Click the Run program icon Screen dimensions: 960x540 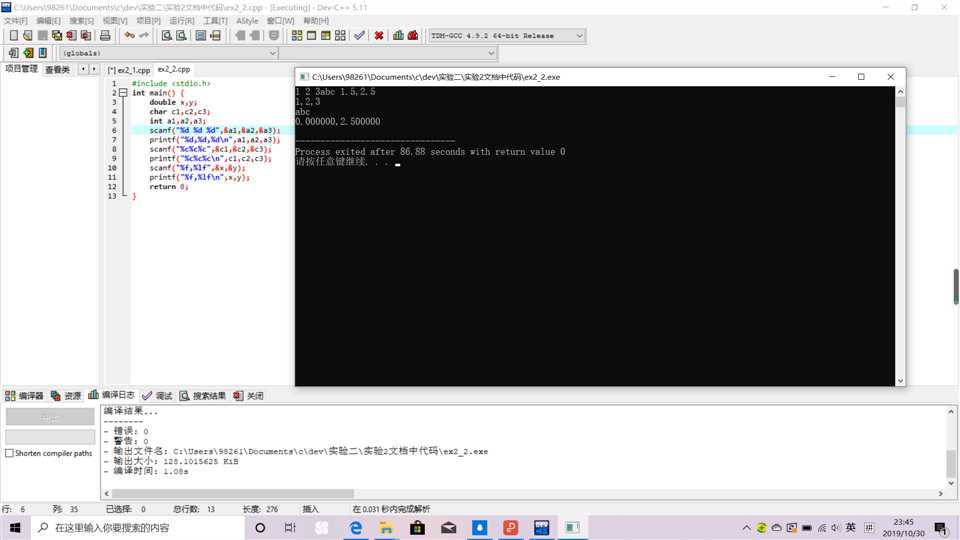[x=311, y=36]
